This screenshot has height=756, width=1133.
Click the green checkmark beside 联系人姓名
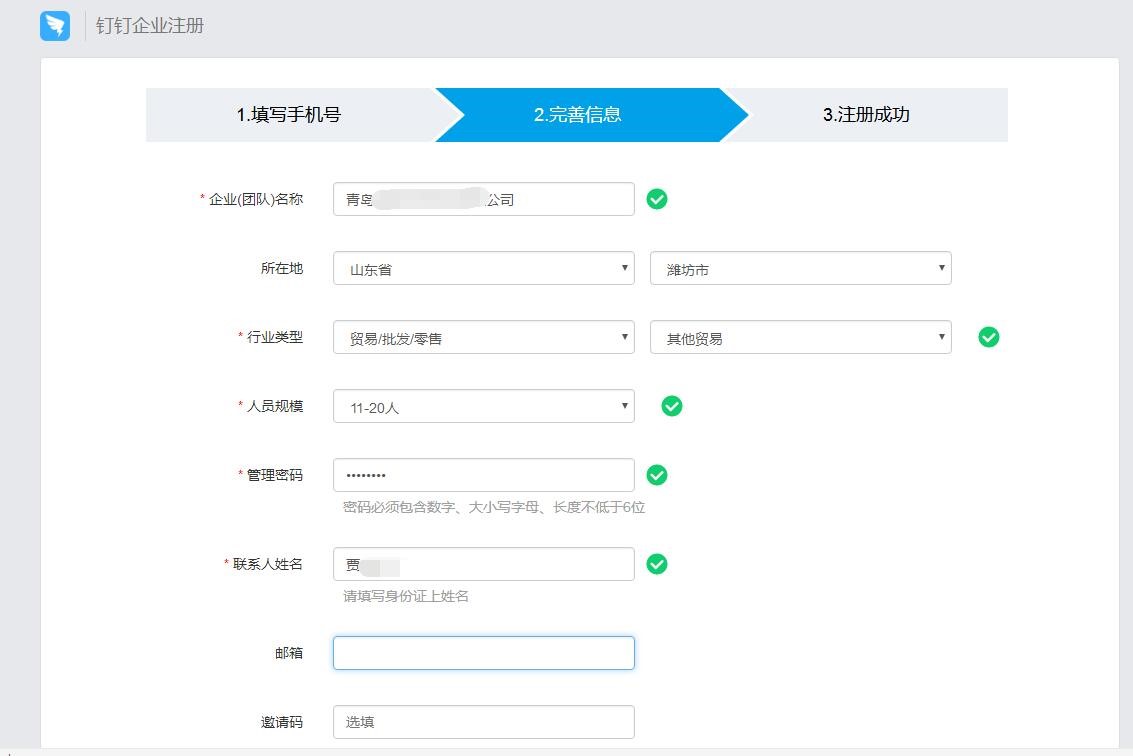coord(657,564)
